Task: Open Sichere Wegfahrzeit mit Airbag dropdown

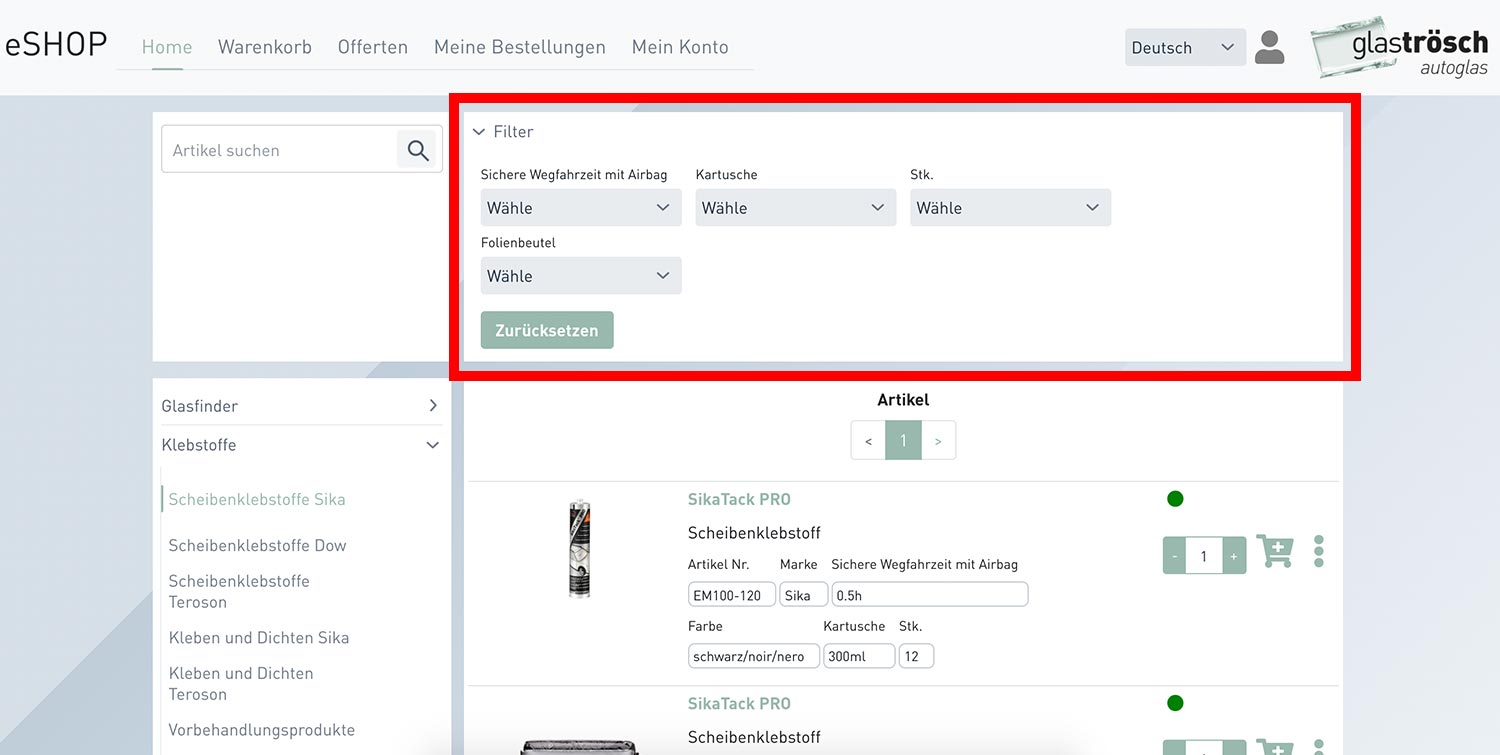Action: pos(581,208)
